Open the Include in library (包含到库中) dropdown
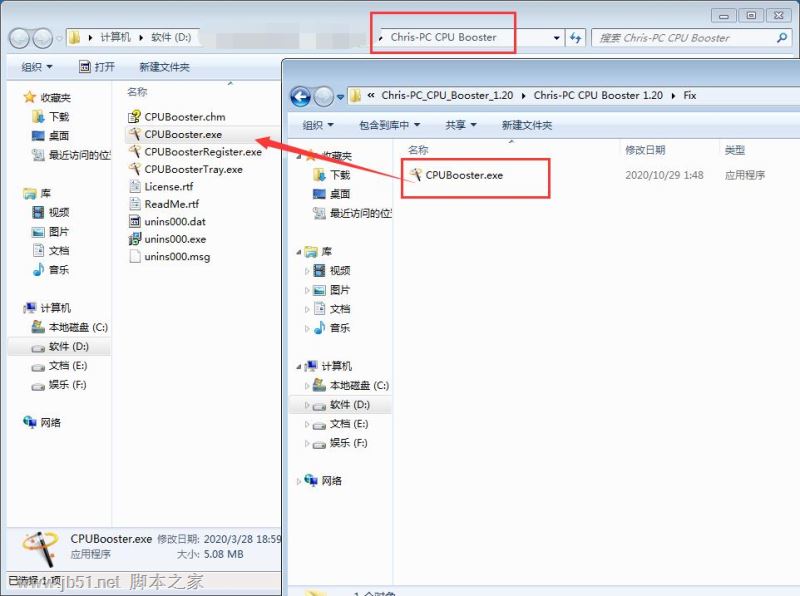This screenshot has height=596, width=800. pos(390,125)
